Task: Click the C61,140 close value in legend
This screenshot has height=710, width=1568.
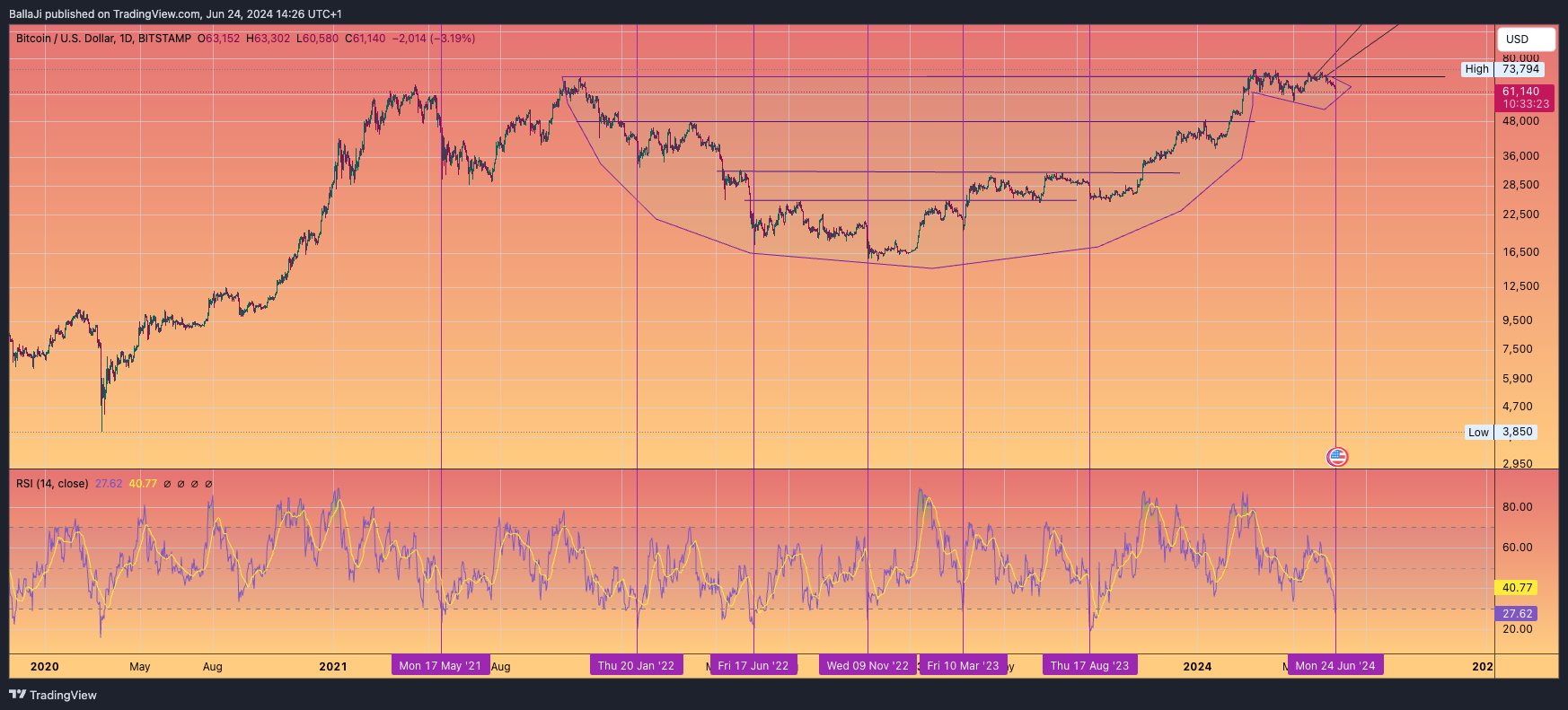Action: (x=366, y=39)
